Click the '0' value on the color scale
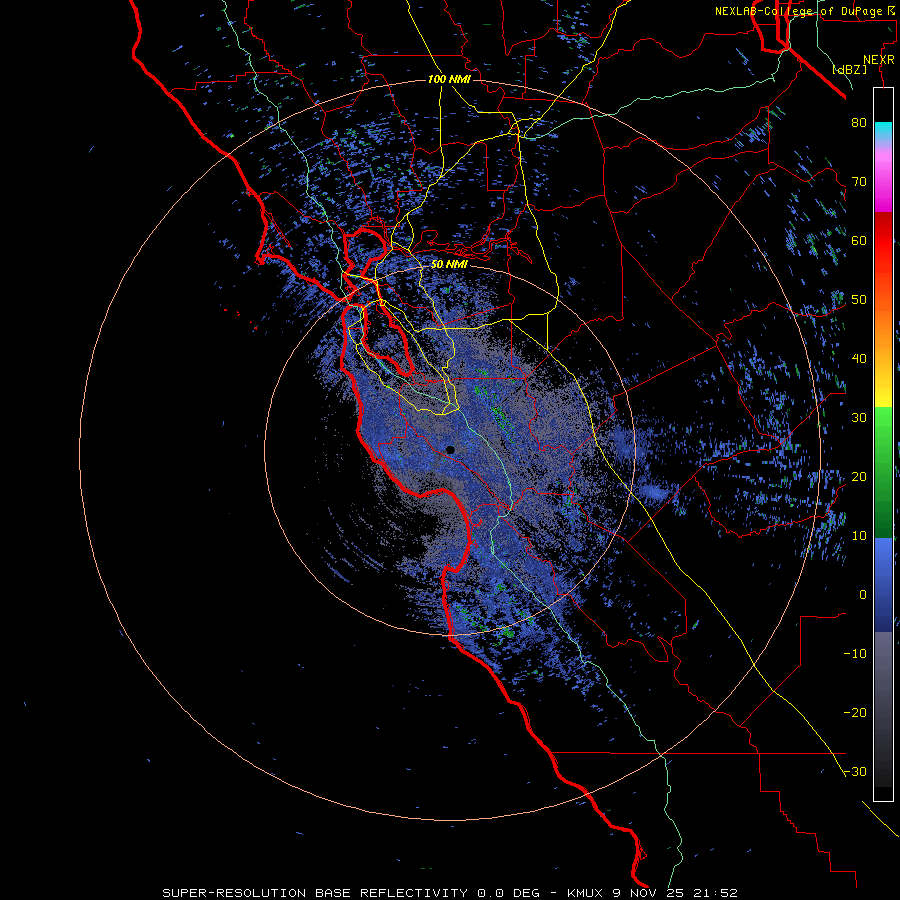The height and width of the screenshot is (900, 900). click(x=863, y=595)
